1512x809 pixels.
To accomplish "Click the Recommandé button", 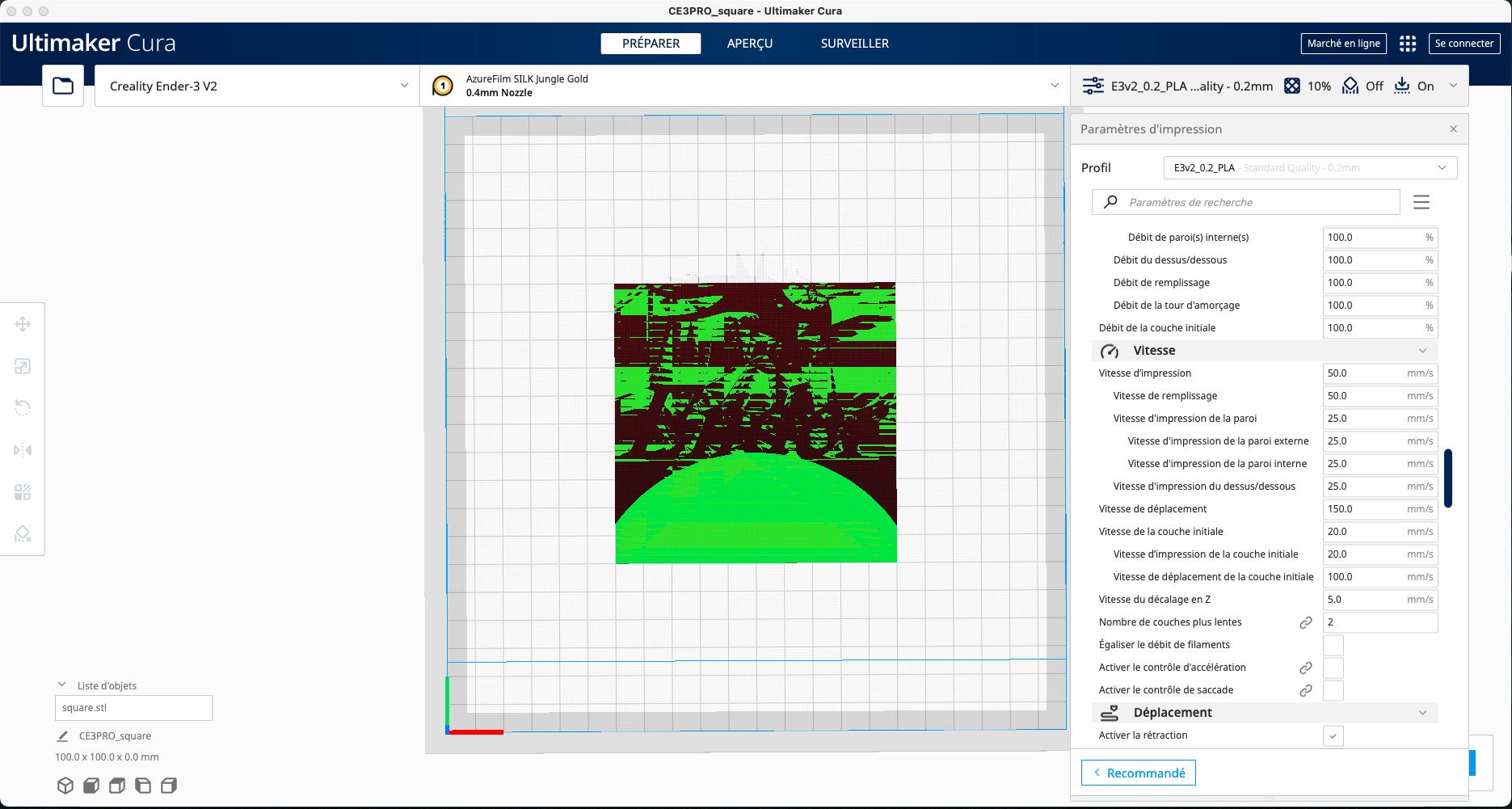I will coord(1139,773).
